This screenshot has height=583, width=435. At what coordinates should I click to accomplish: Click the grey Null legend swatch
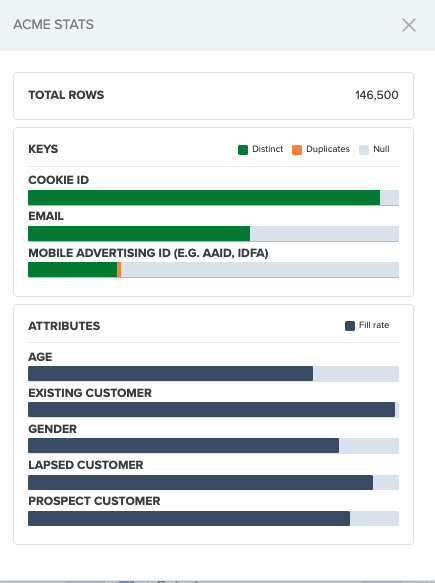(364, 150)
